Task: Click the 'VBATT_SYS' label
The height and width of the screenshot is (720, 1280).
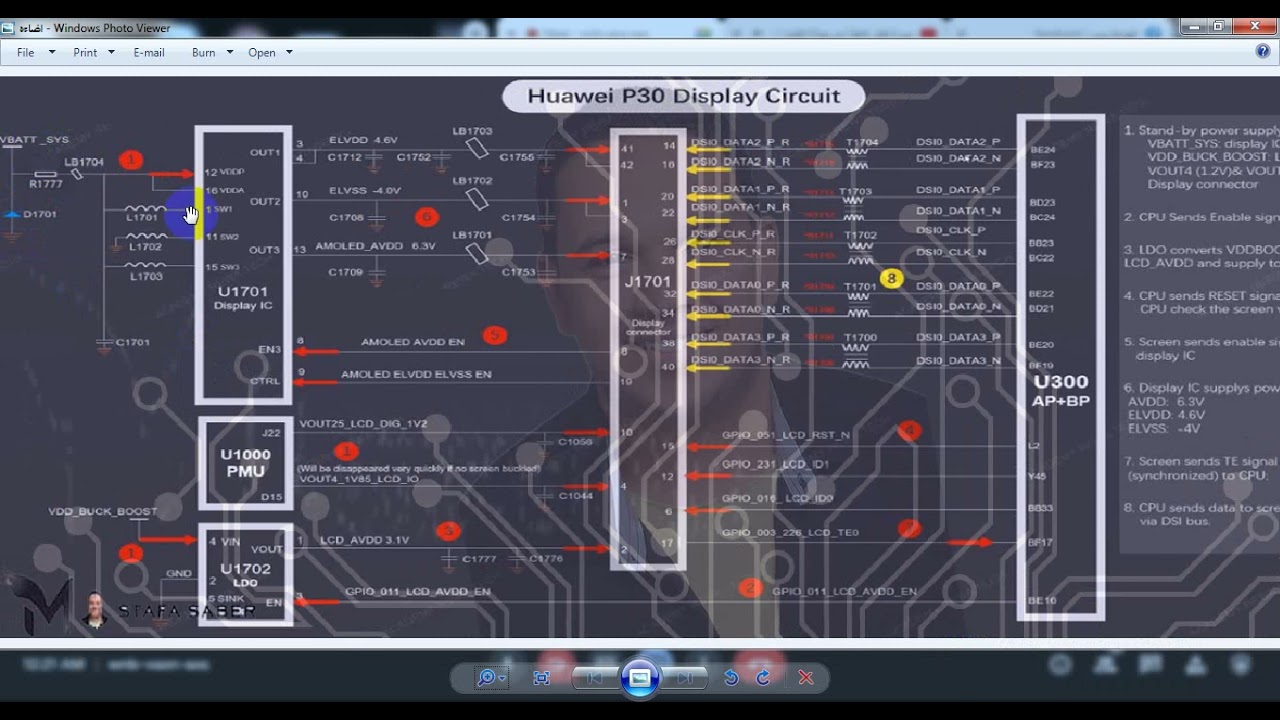Action: click(35, 139)
